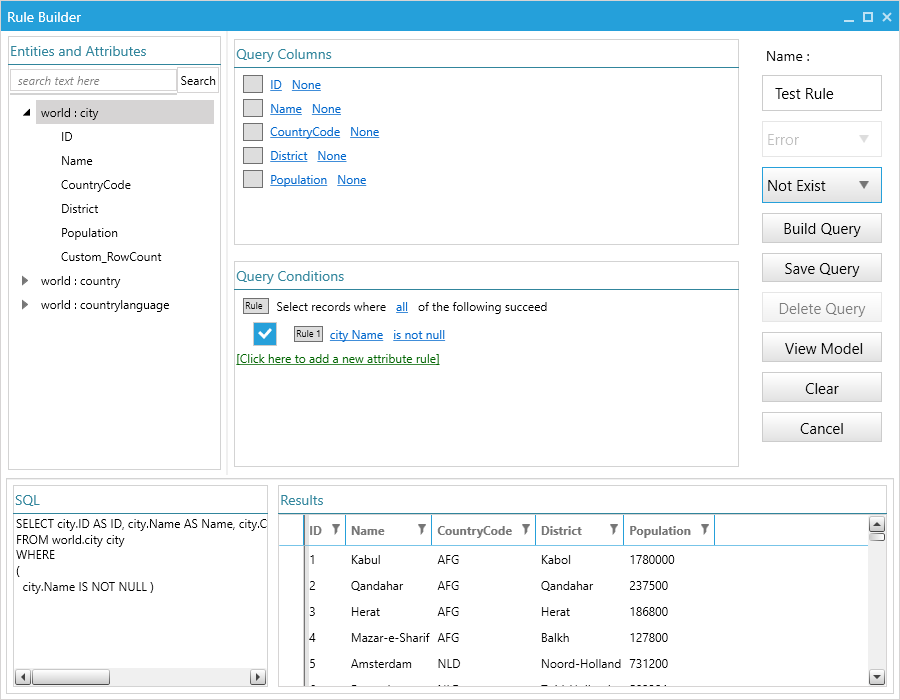Toggle the District column checkbox
Viewport: 900px width, 700px height.
coord(253,155)
